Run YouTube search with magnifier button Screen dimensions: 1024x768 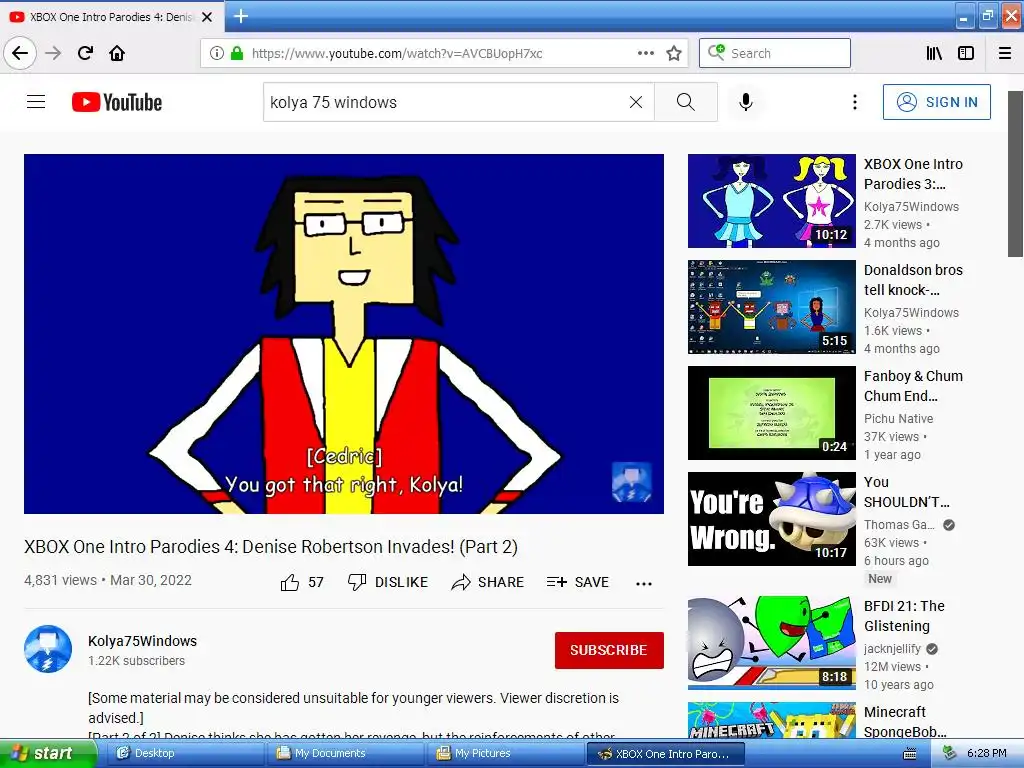pos(686,102)
